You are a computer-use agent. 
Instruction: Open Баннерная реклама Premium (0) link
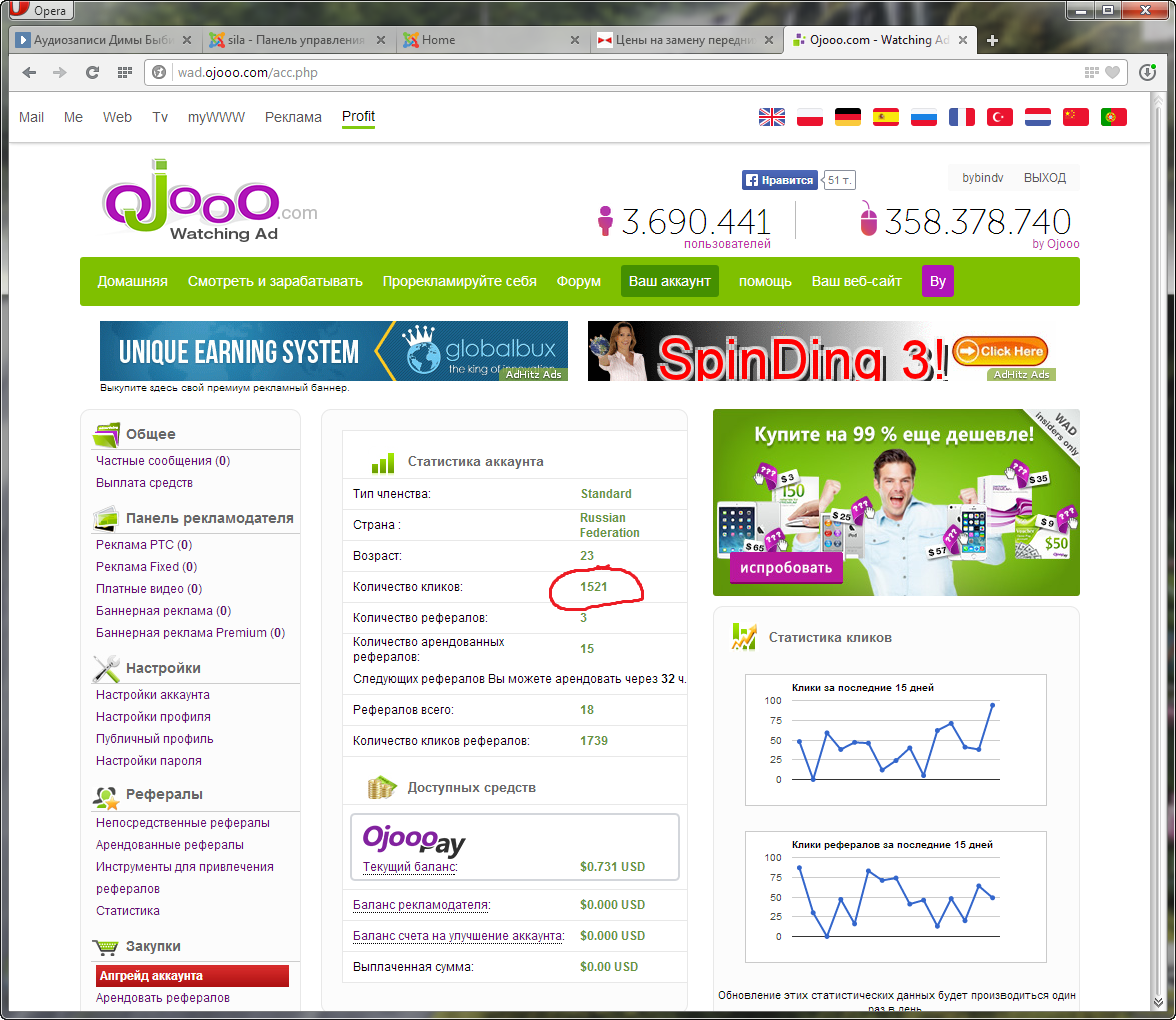point(190,633)
